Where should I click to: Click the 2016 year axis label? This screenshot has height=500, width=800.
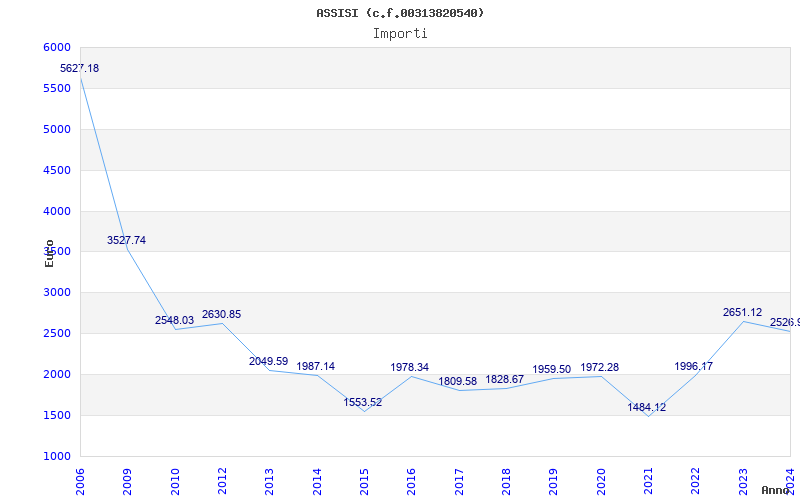tap(412, 482)
